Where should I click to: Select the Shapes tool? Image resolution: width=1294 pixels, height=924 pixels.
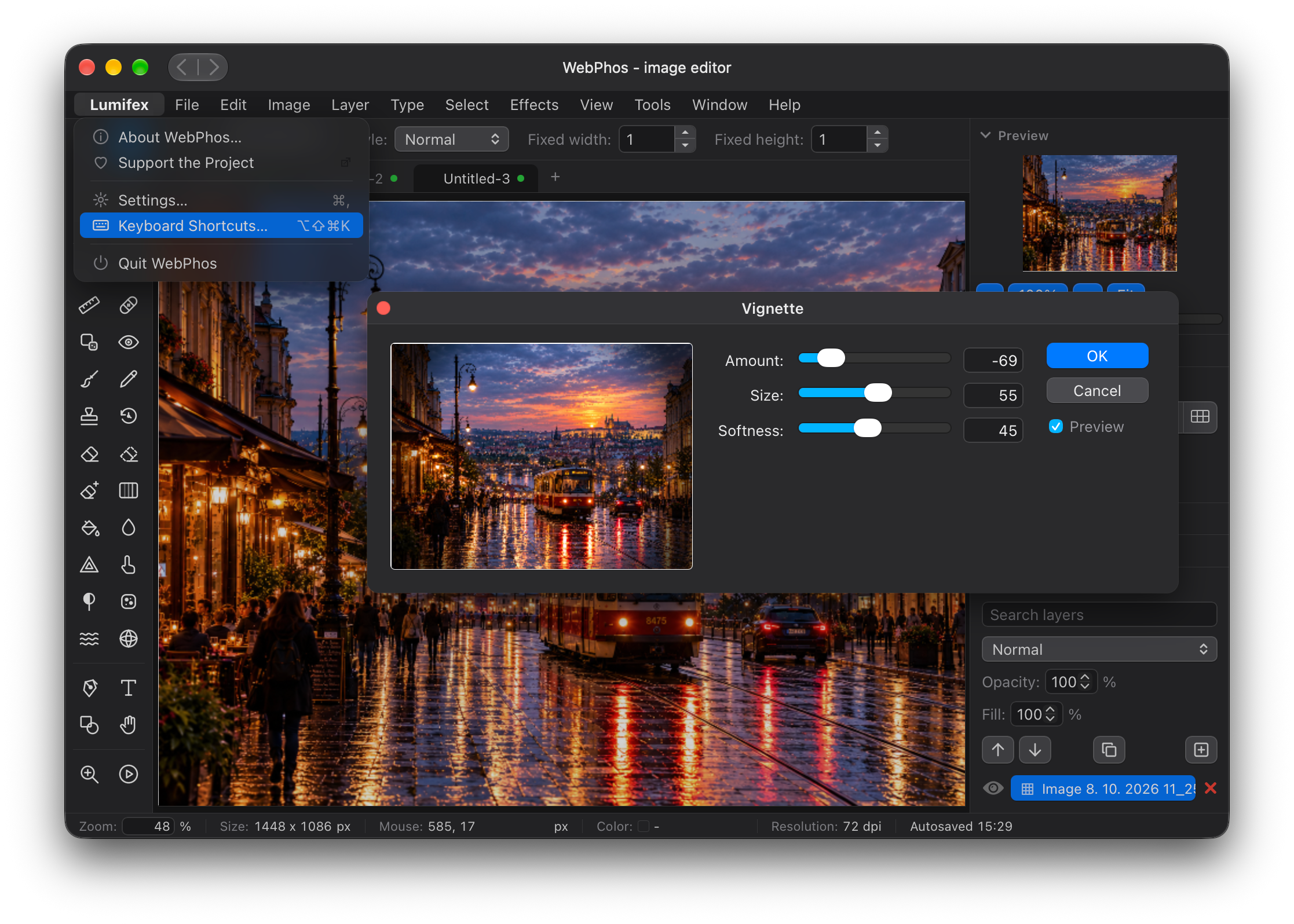(89, 725)
